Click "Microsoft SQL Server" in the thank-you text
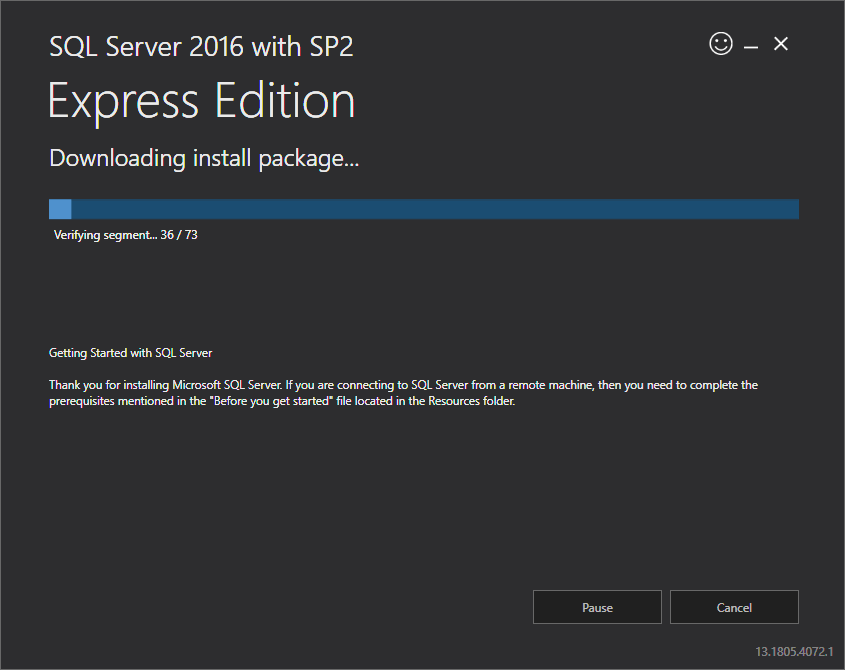This screenshot has height=670, width=845. [226, 385]
